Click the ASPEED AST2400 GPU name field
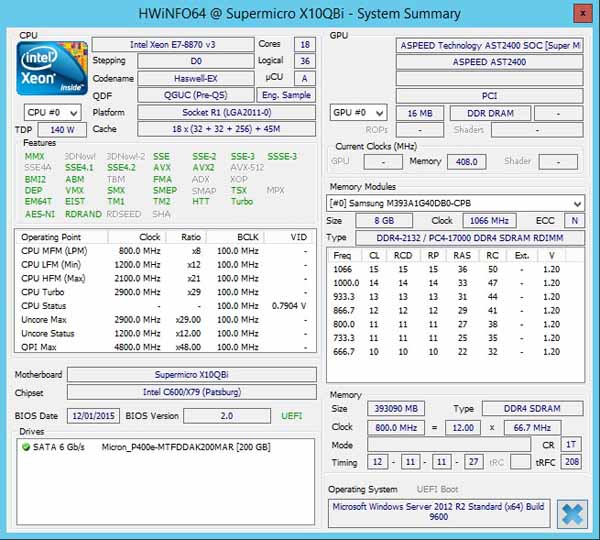 (x=489, y=62)
